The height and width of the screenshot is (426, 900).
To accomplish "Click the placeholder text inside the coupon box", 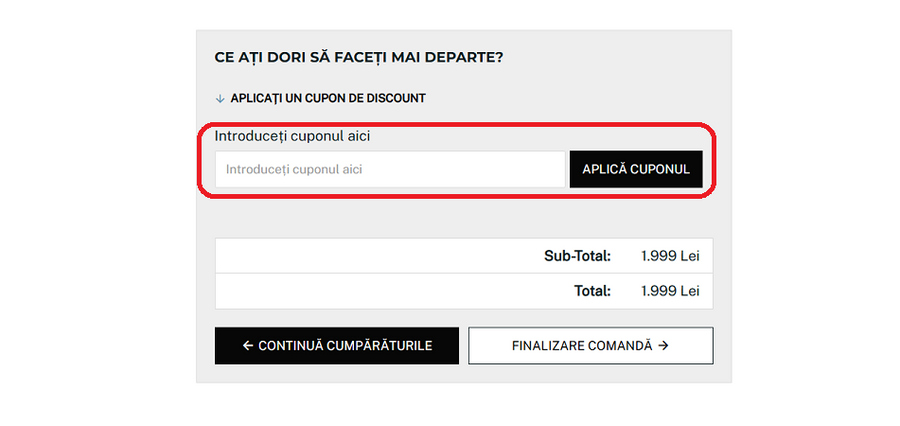I will (294, 170).
